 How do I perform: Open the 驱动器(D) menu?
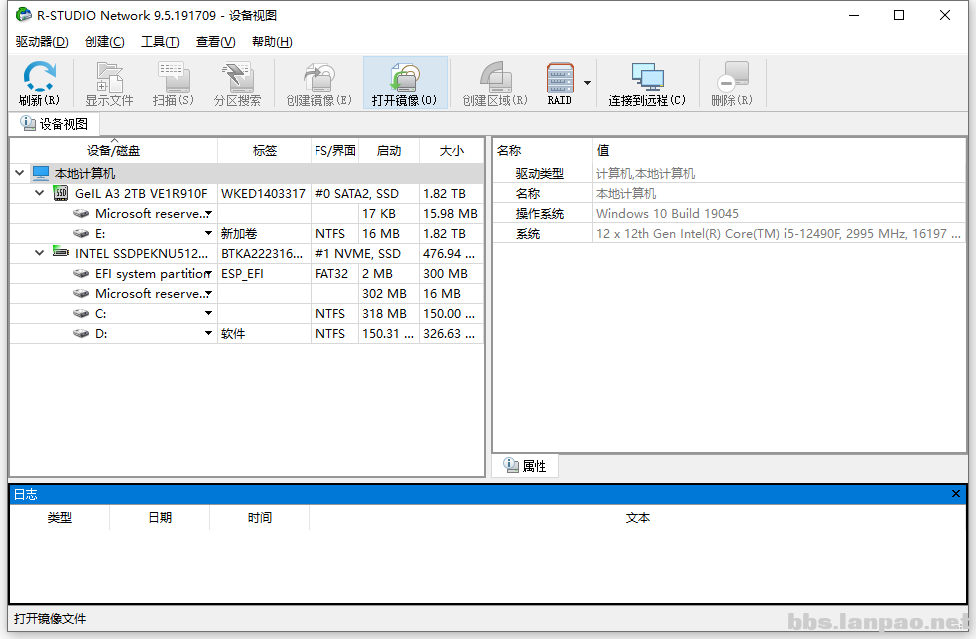[x=42, y=41]
